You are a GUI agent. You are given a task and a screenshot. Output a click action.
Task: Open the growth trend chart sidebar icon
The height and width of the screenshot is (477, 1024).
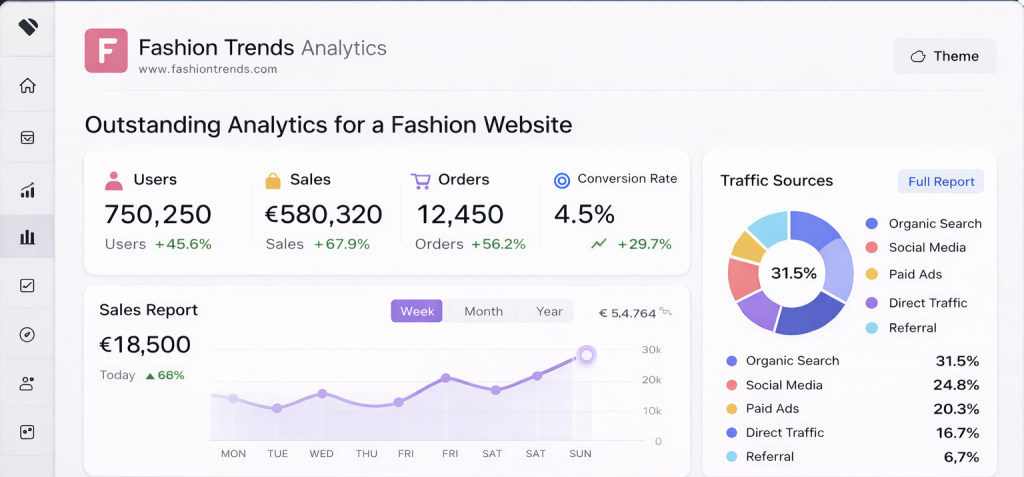click(27, 189)
